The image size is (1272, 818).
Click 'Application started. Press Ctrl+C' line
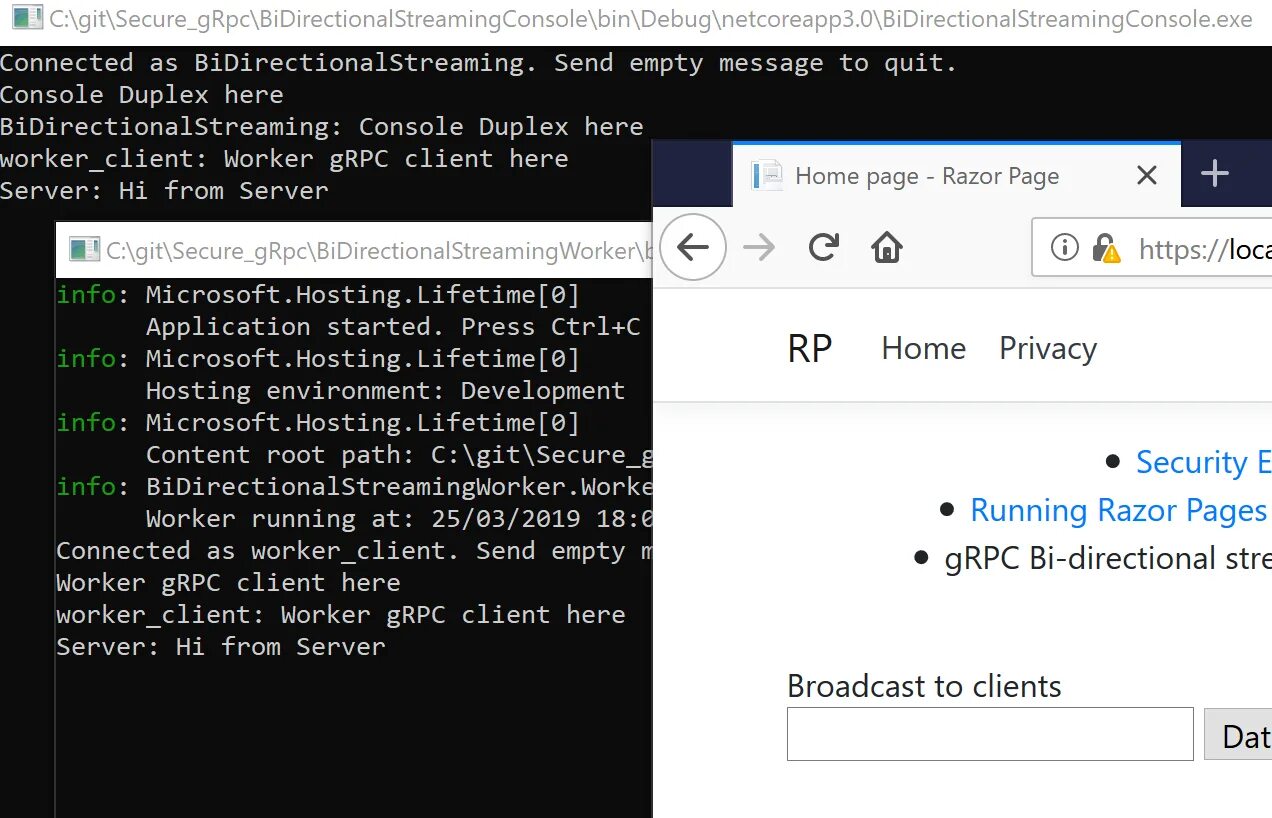coord(393,327)
